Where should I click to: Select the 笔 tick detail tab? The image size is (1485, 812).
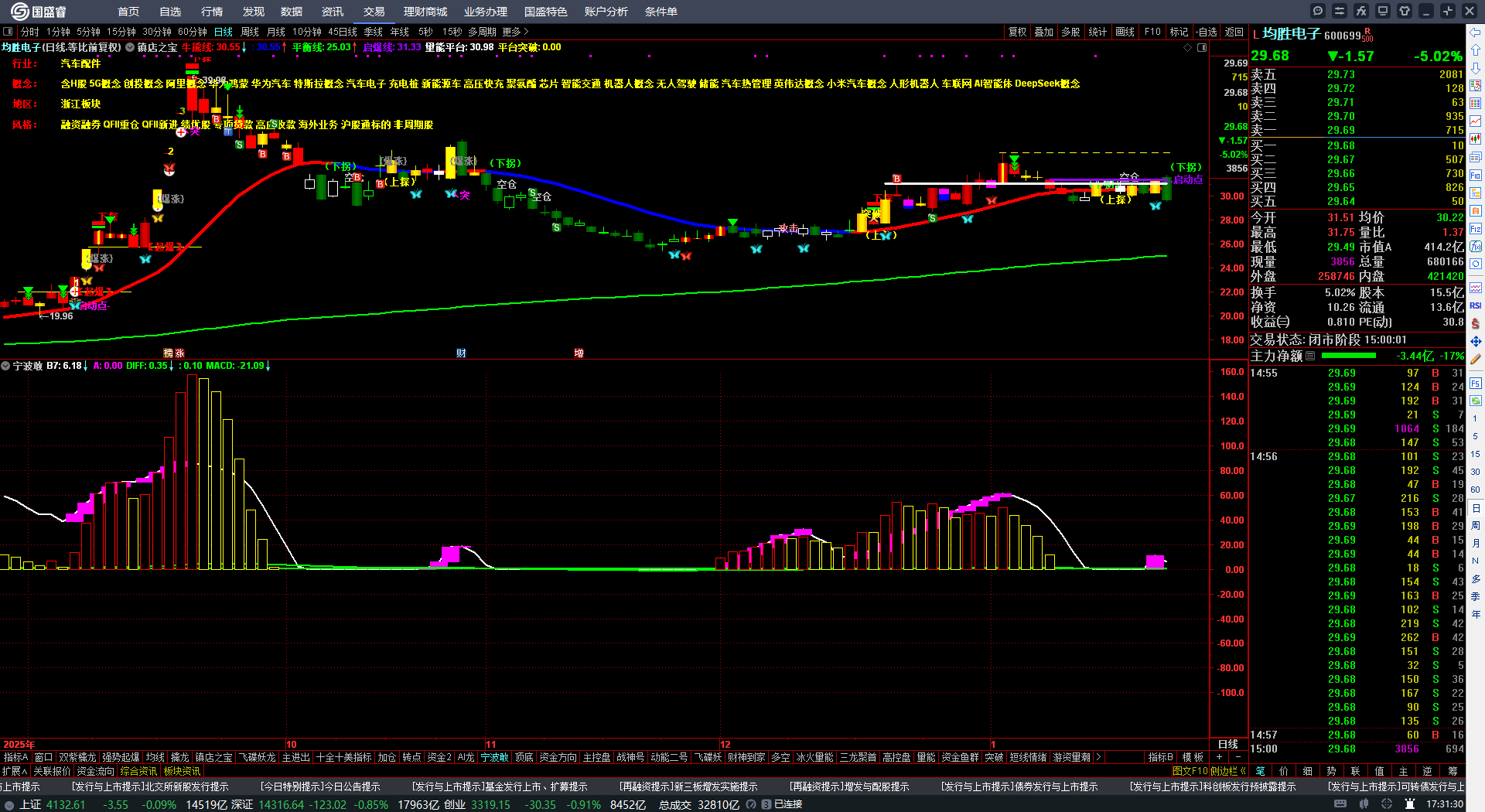(1261, 771)
